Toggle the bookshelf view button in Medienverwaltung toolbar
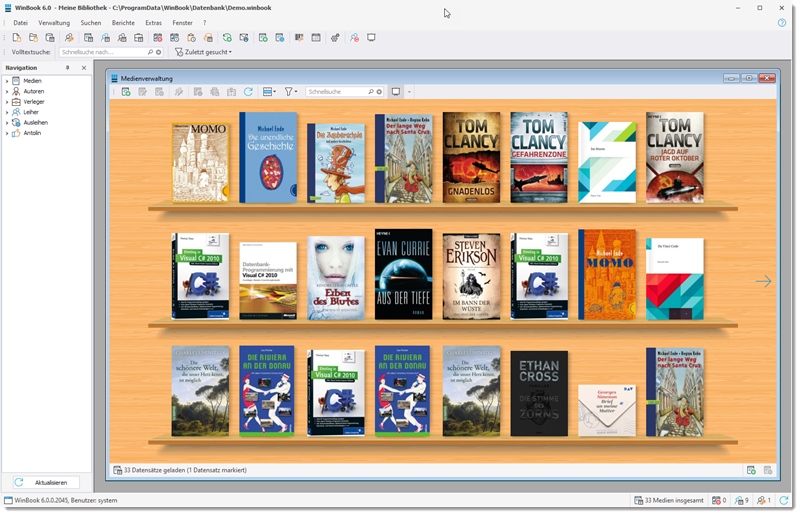The image size is (800, 515). click(396, 92)
